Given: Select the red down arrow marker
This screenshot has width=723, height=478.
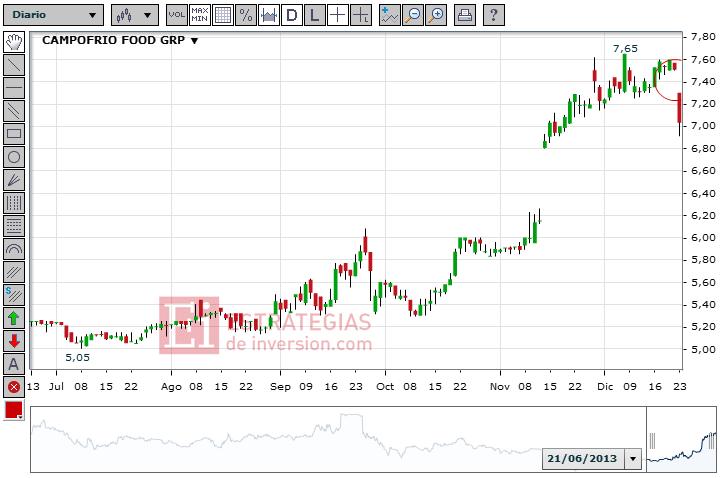Looking at the screenshot, I should point(14,341).
